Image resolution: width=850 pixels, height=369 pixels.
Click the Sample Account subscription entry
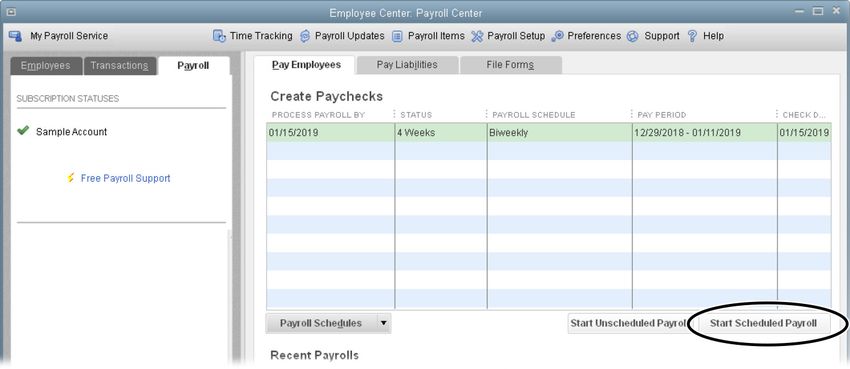click(x=72, y=132)
